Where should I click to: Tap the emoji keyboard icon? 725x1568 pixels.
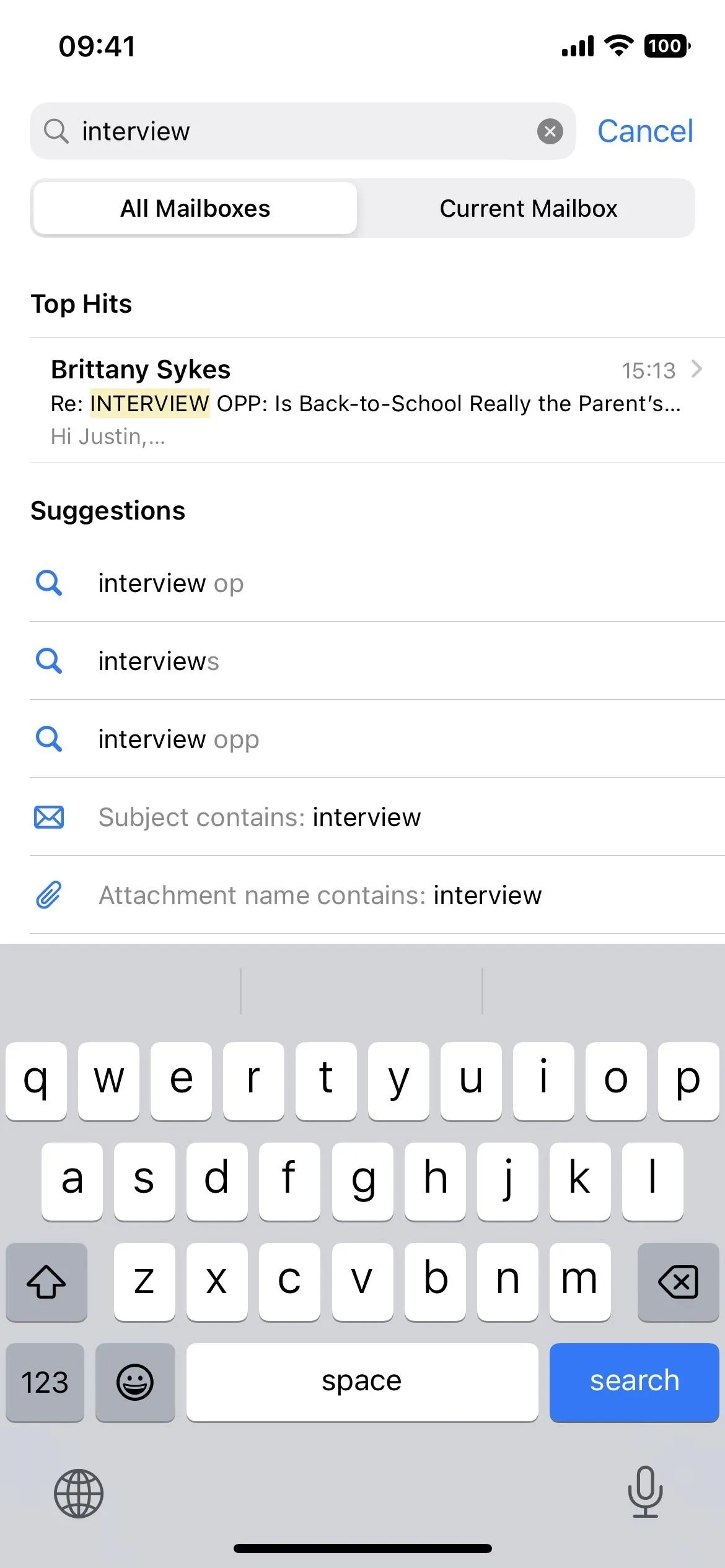(x=135, y=1382)
